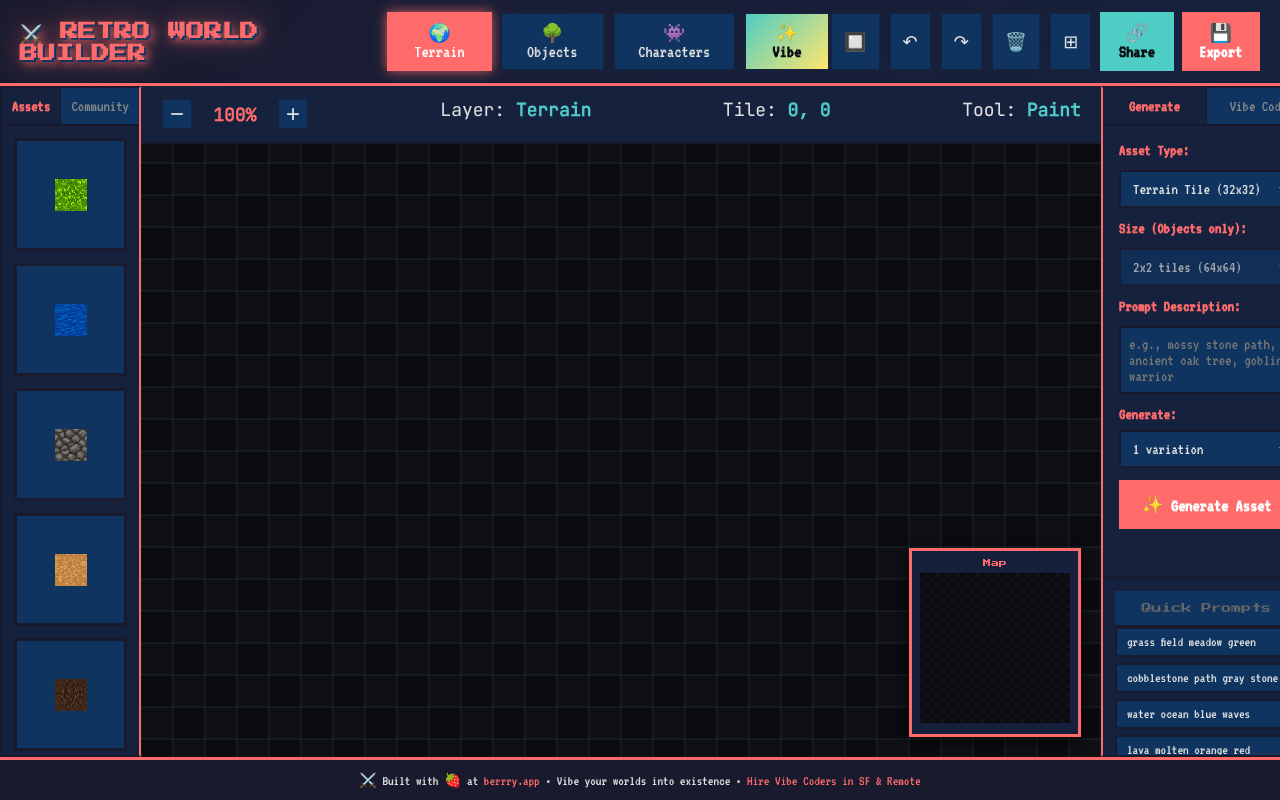The height and width of the screenshot is (800, 1280).
Task: Expand the Size (Objects only) dropdown
Action: [x=1200, y=267]
